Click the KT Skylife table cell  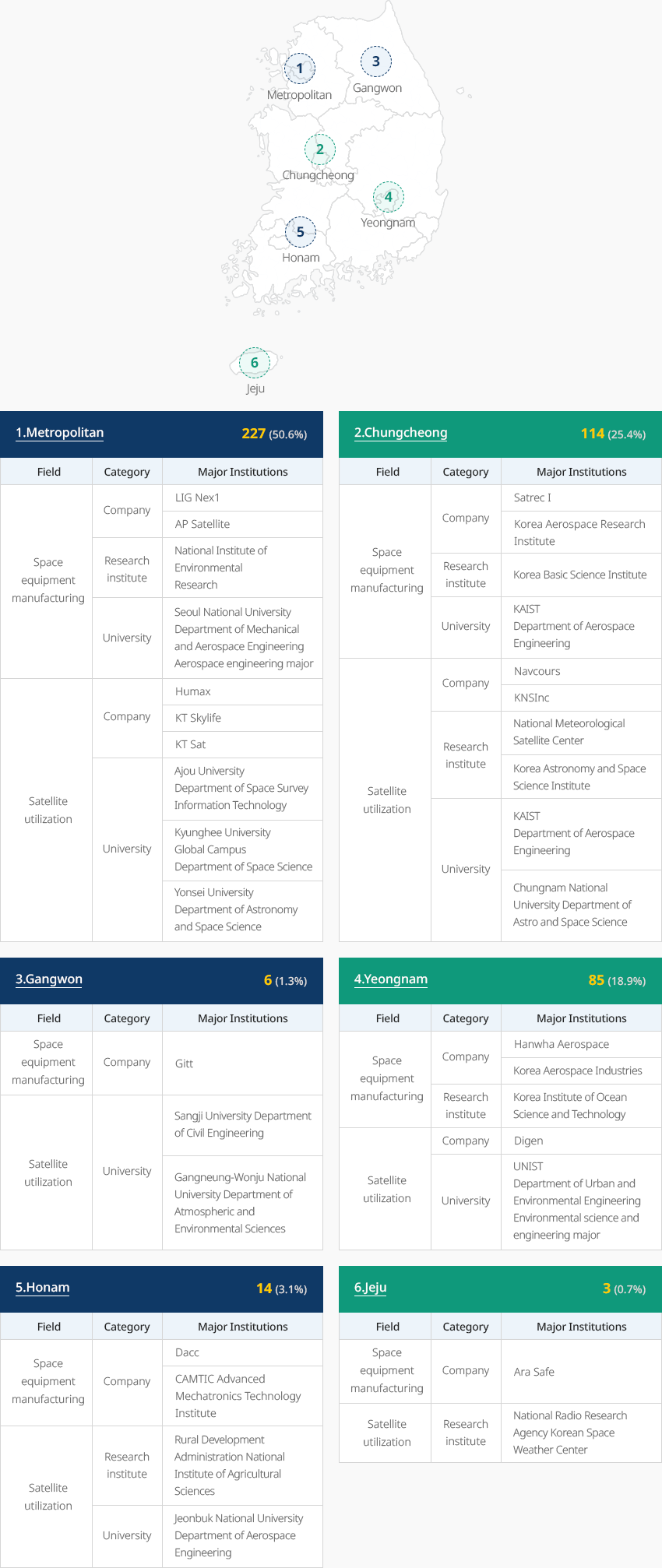[243, 719]
